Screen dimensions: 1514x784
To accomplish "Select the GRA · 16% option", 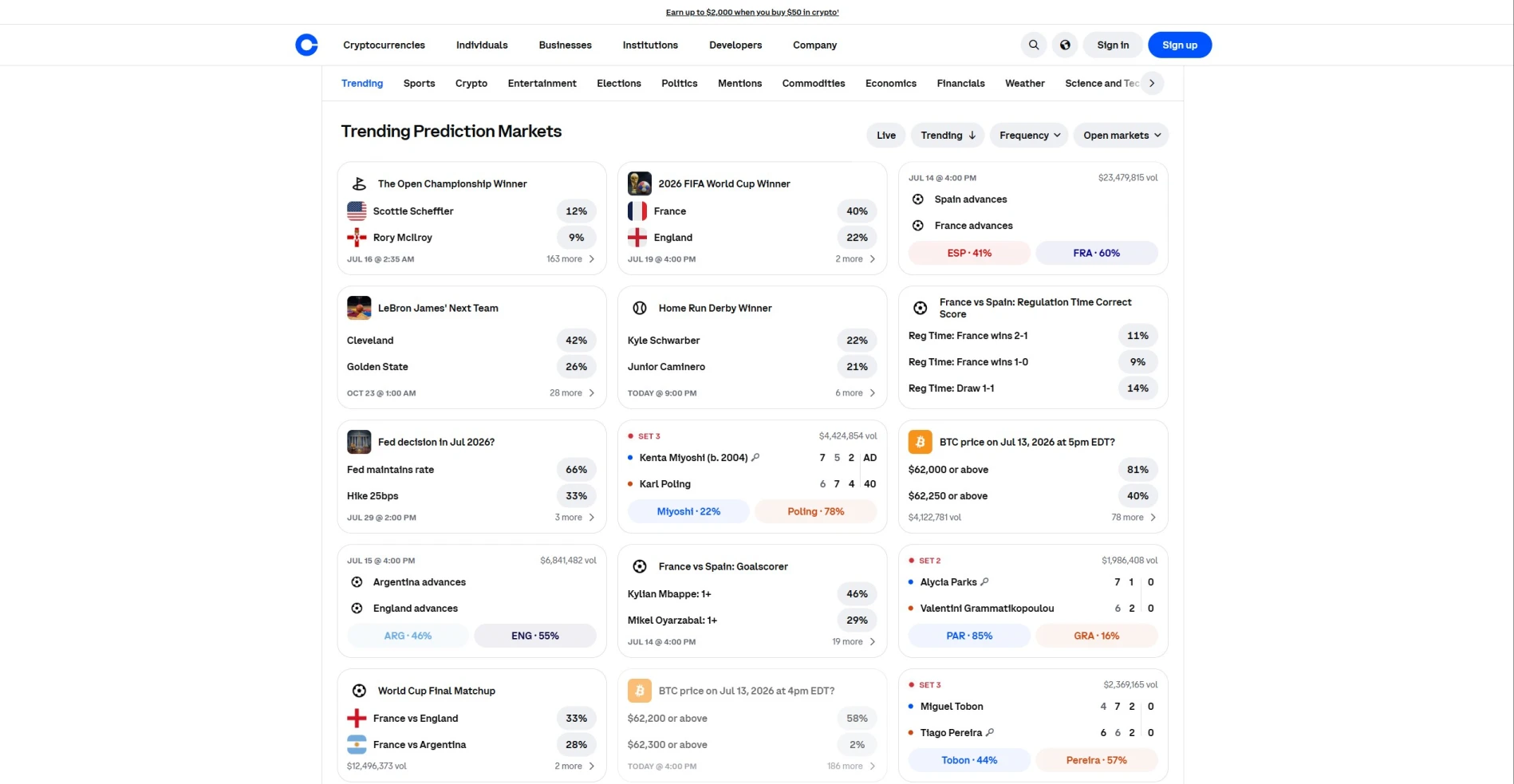I will click(x=1097, y=636).
